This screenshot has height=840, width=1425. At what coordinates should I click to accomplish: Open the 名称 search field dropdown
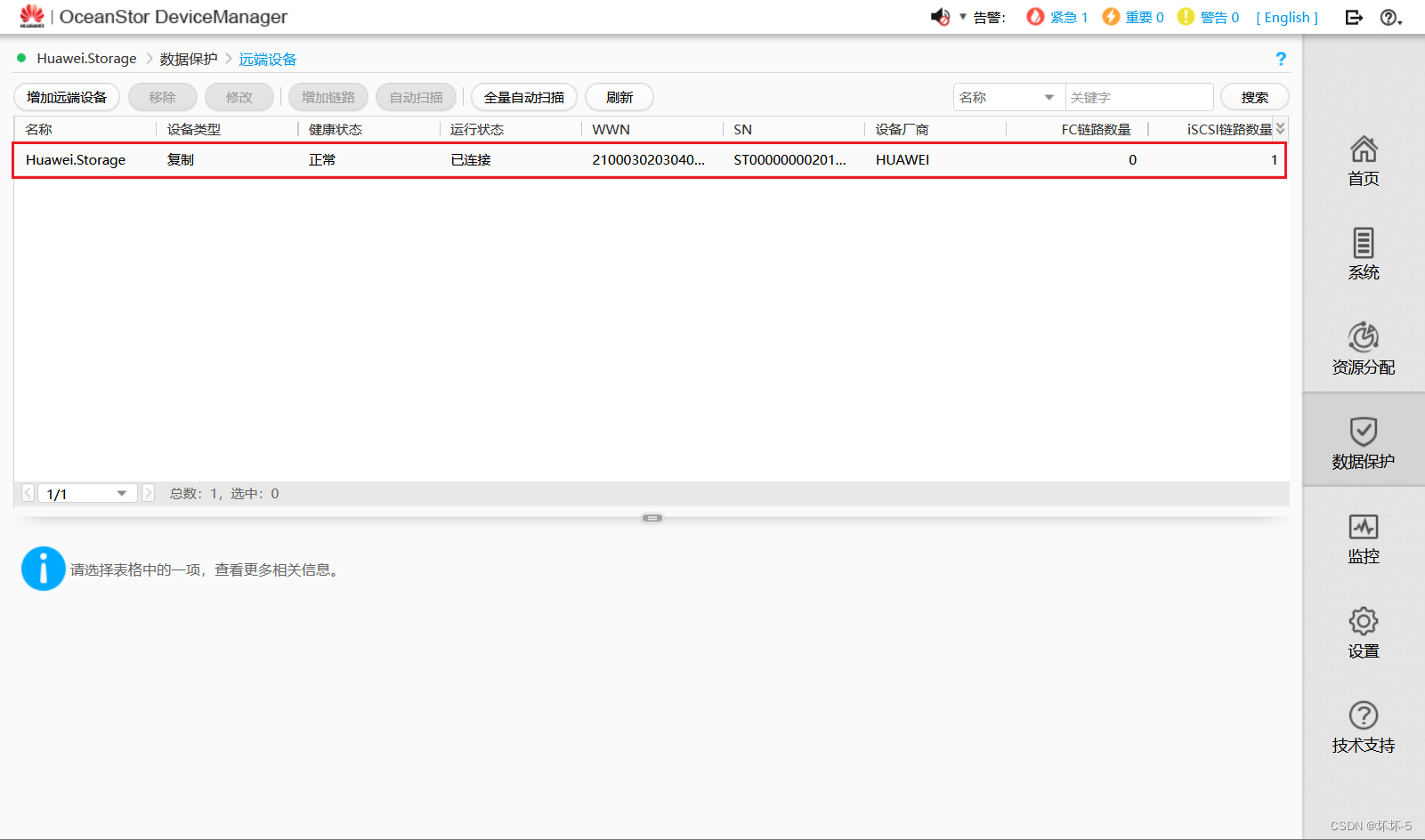[x=1009, y=97]
